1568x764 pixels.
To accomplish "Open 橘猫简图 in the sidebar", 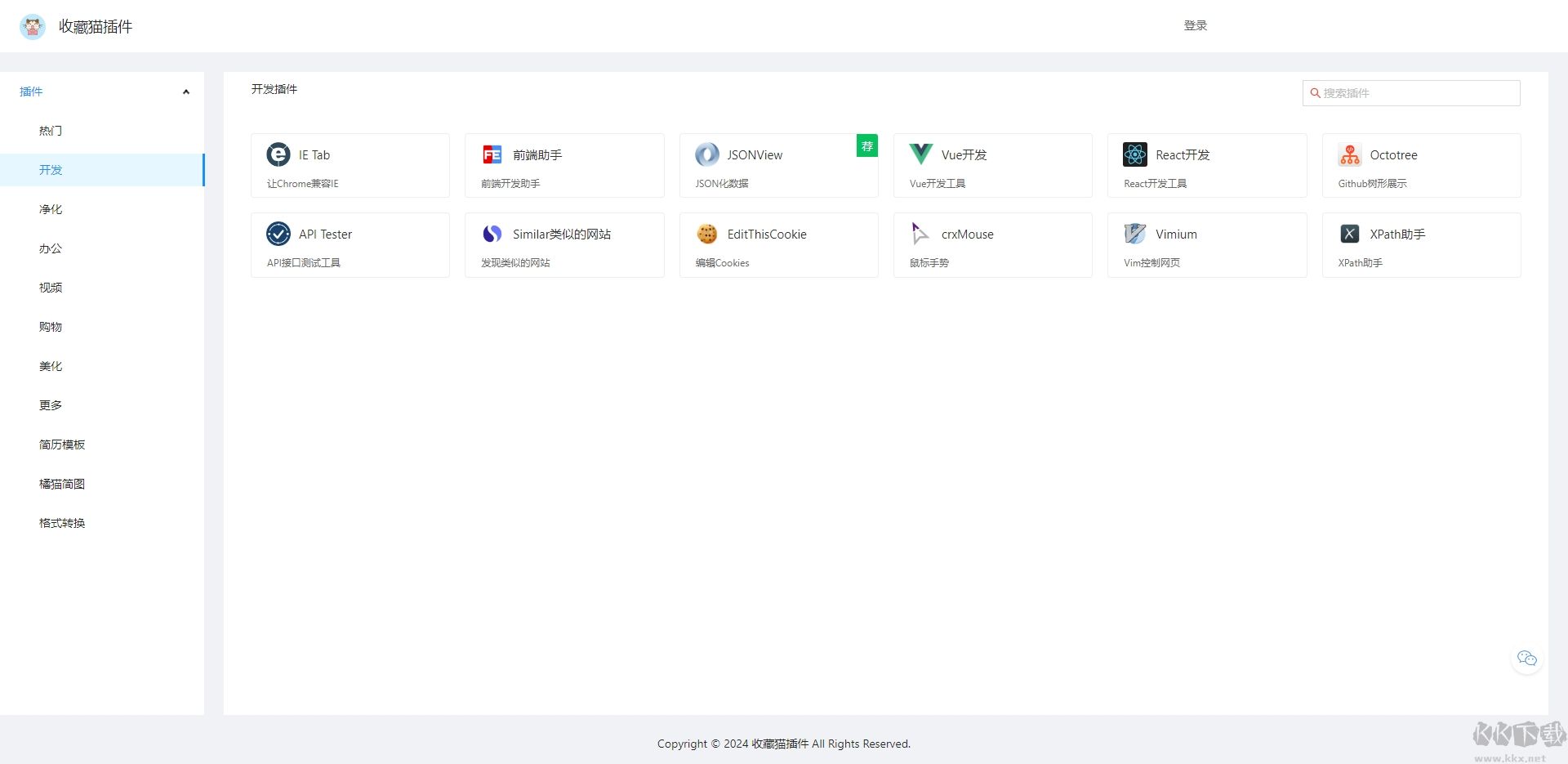I will pyautogui.click(x=102, y=484).
